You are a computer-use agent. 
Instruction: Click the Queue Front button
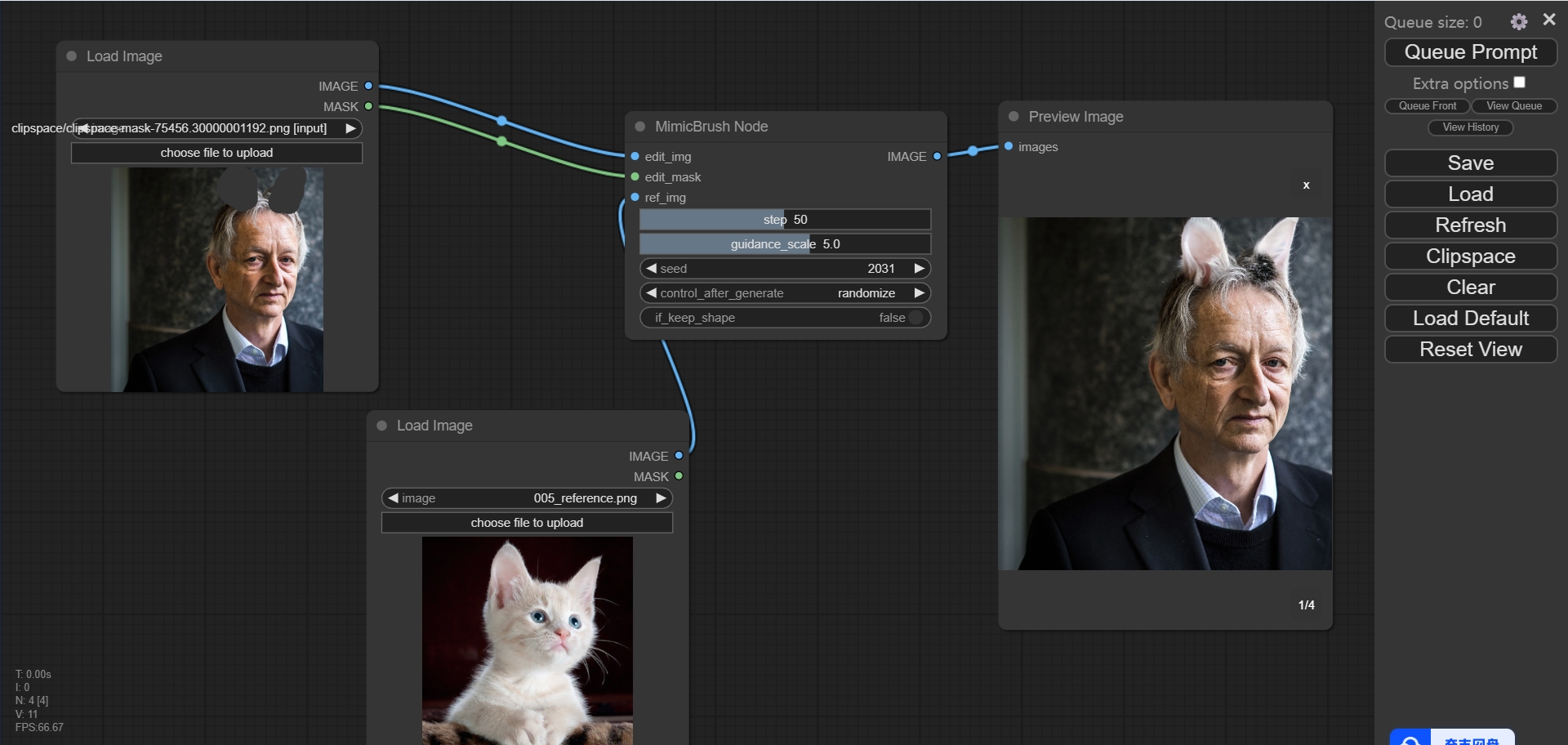(1427, 106)
